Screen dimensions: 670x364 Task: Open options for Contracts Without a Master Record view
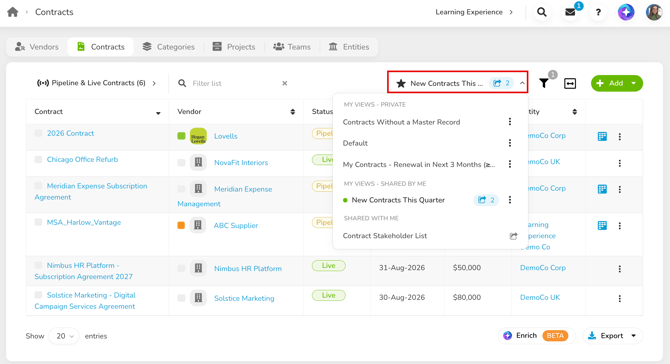(x=510, y=122)
